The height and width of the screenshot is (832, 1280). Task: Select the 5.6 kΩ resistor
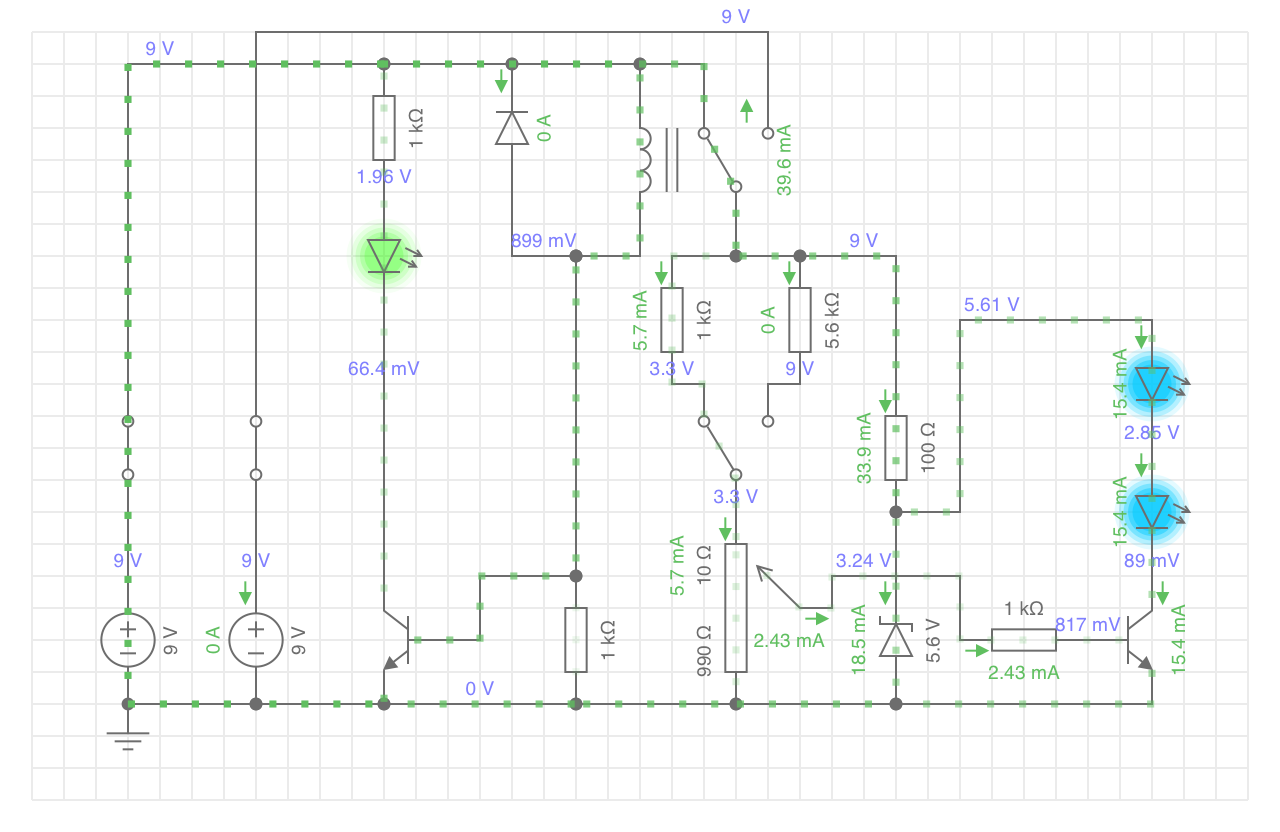click(x=800, y=320)
